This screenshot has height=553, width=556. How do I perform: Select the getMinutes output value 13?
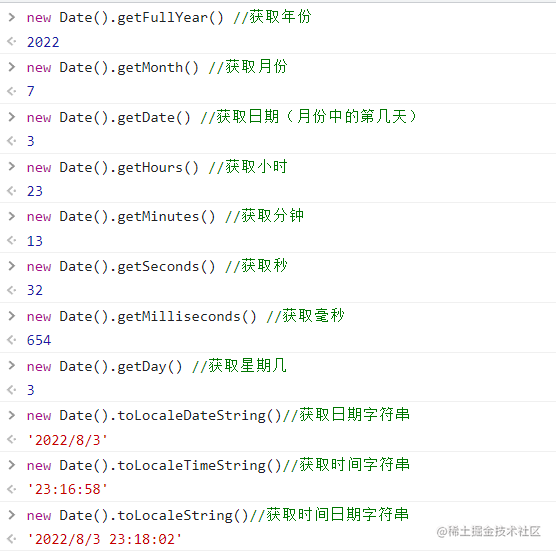35,241
